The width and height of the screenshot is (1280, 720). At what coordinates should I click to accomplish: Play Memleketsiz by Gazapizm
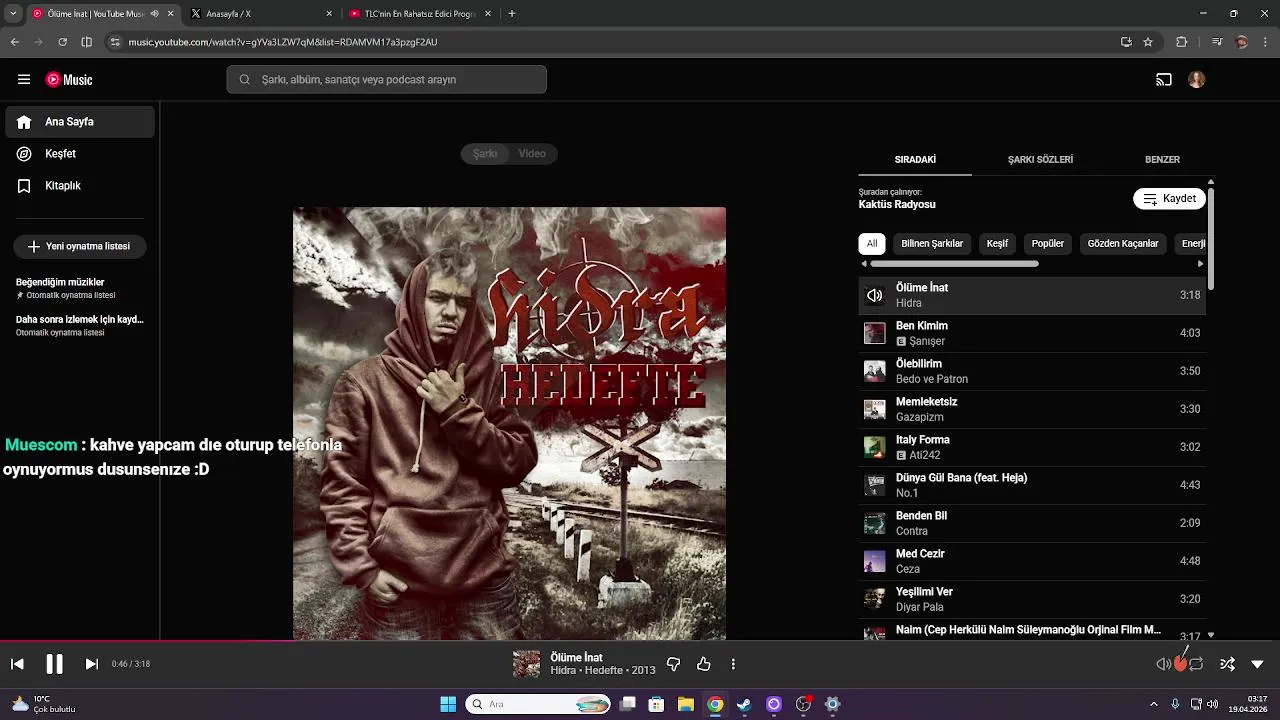1032,409
